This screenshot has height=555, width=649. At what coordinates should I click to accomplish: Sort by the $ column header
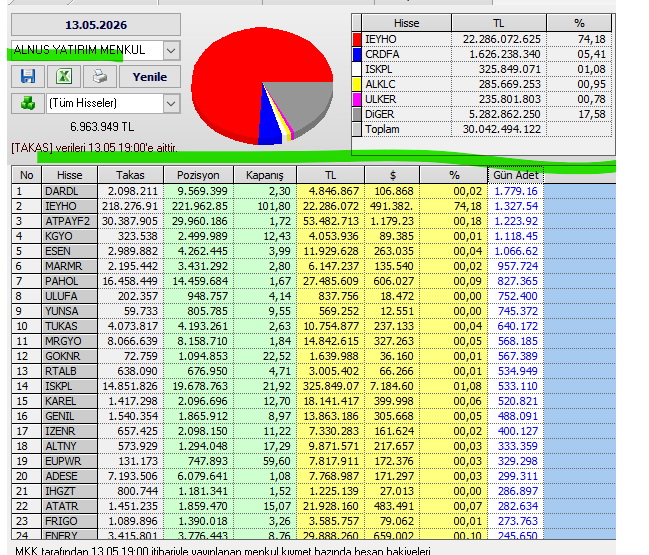(x=392, y=175)
